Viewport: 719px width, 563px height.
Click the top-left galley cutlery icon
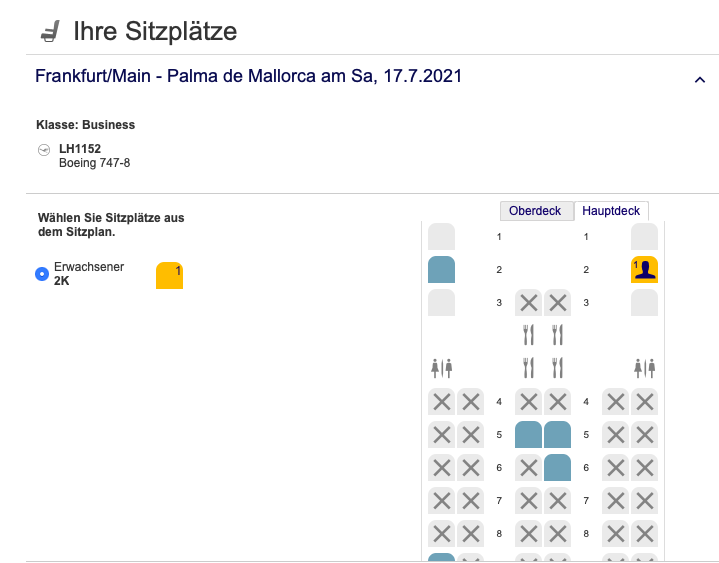click(528, 334)
